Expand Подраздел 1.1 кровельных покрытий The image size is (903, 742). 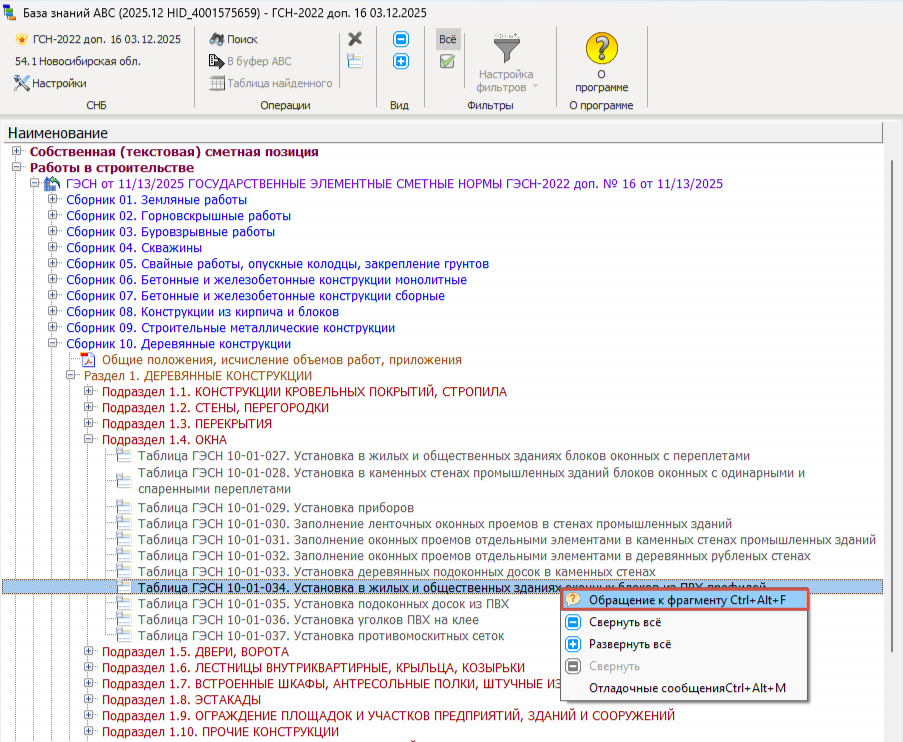89,391
